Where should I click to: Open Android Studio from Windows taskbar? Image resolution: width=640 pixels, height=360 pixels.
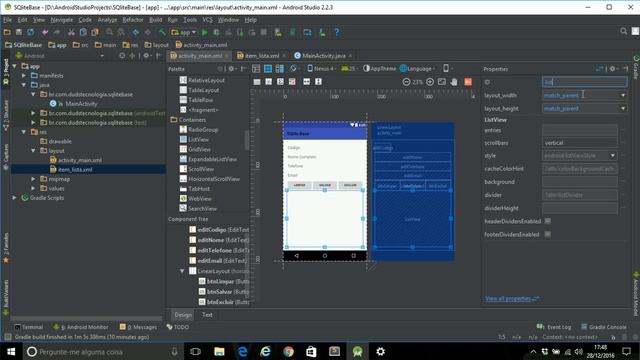coord(358,351)
